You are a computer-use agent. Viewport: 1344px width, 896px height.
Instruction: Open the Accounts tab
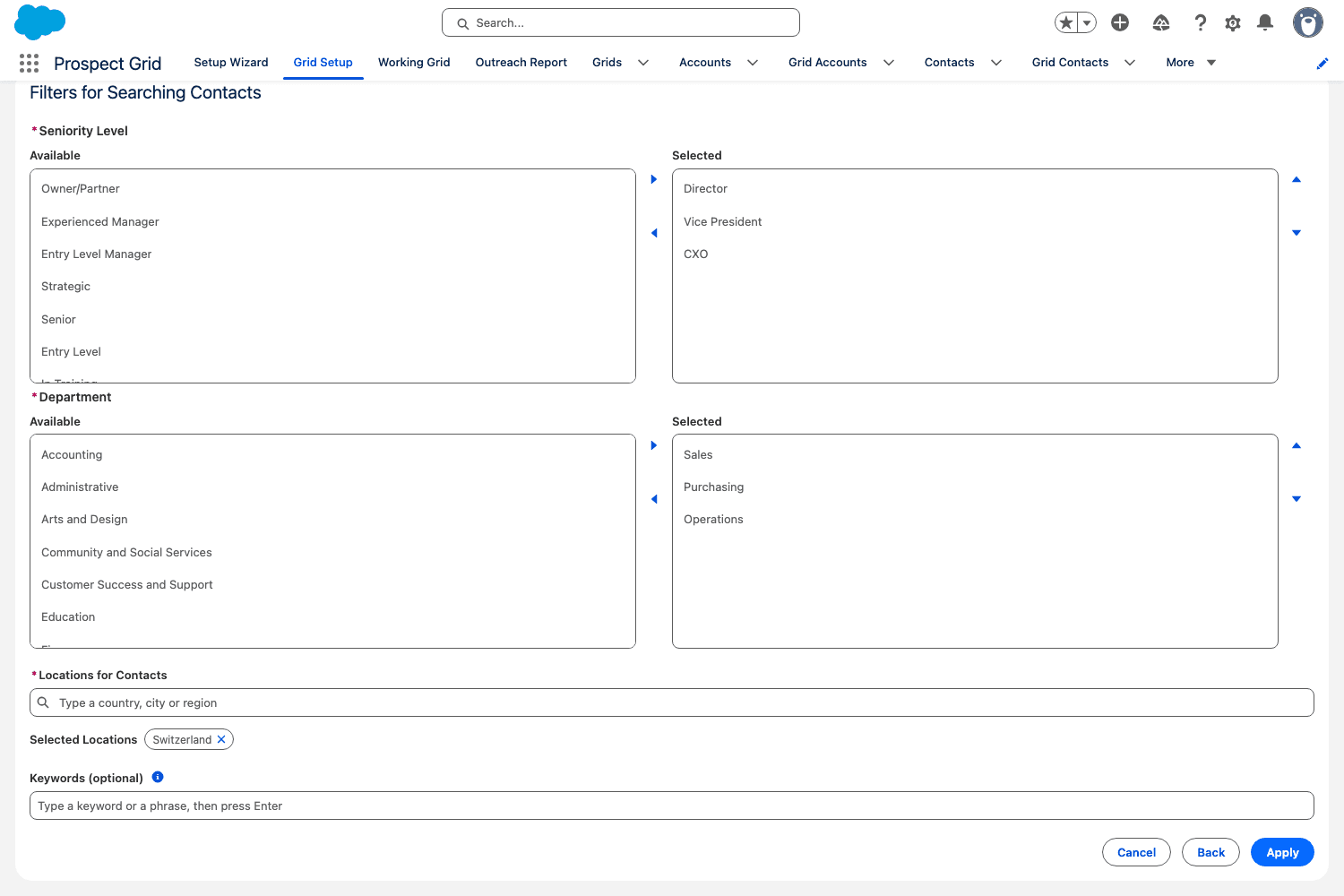tap(705, 63)
